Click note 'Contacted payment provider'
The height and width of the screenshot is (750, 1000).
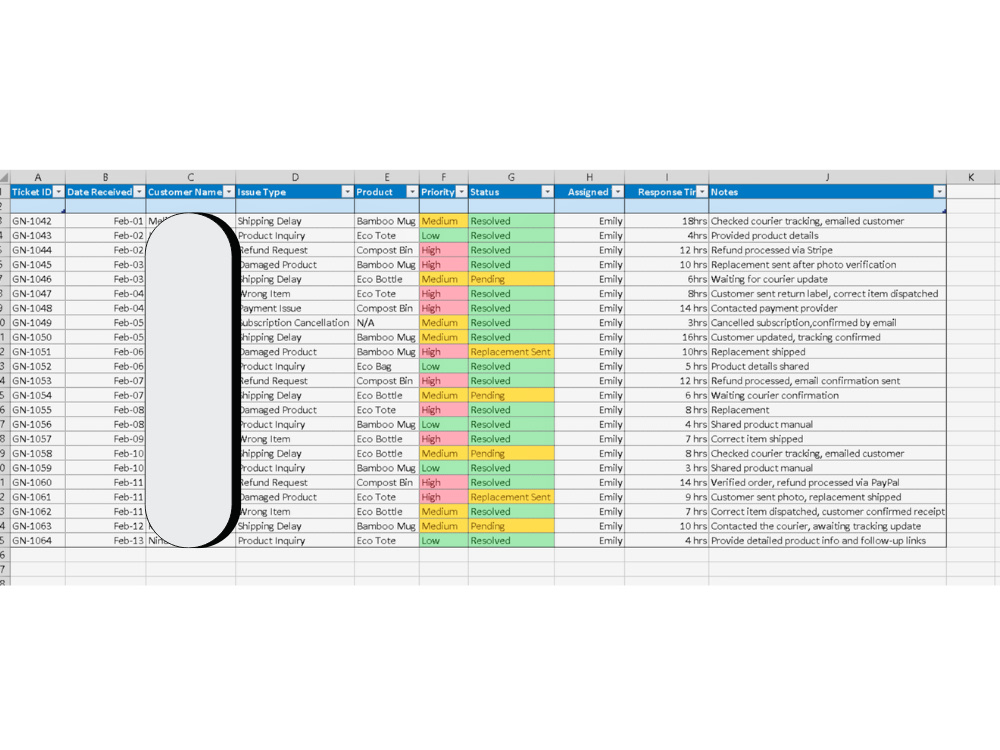[774, 308]
